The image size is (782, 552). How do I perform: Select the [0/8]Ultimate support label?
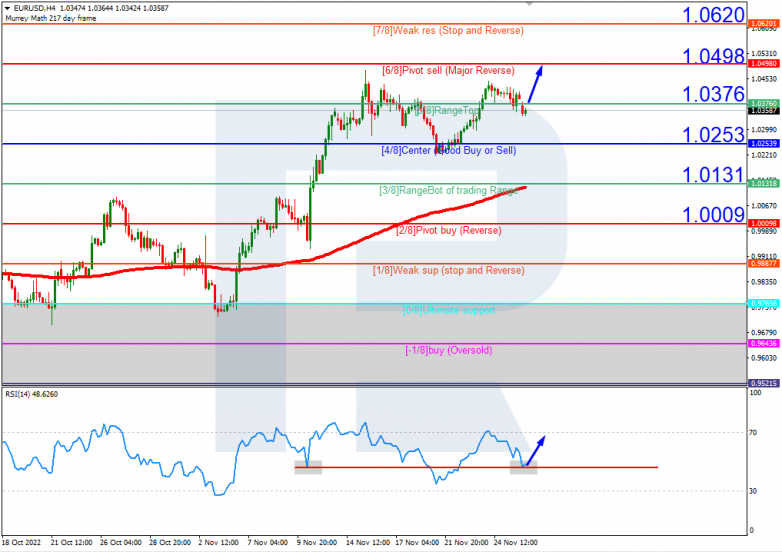(x=448, y=310)
